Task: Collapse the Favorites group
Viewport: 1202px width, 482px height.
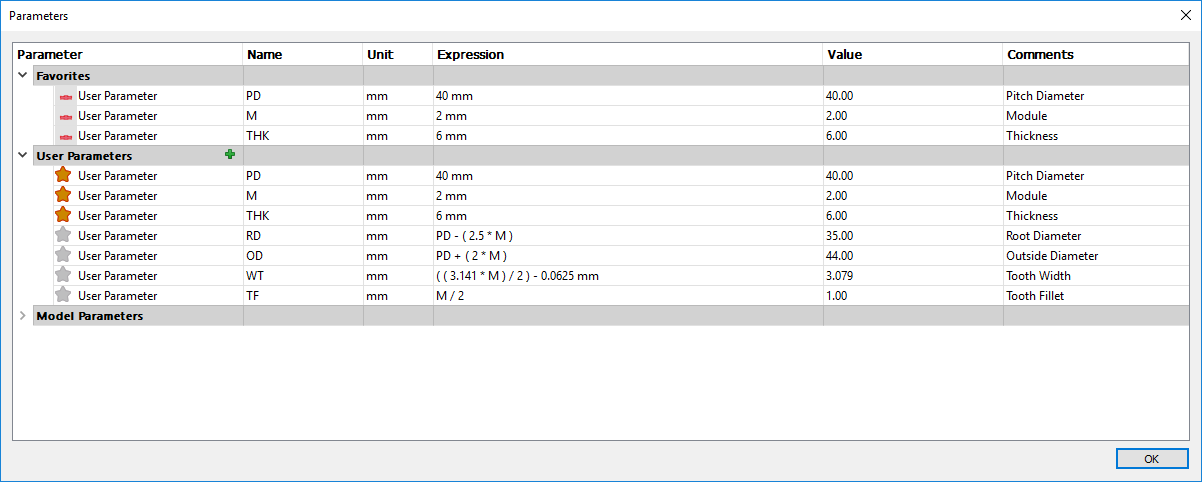Action: pyautogui.click(x=23, y=75)
